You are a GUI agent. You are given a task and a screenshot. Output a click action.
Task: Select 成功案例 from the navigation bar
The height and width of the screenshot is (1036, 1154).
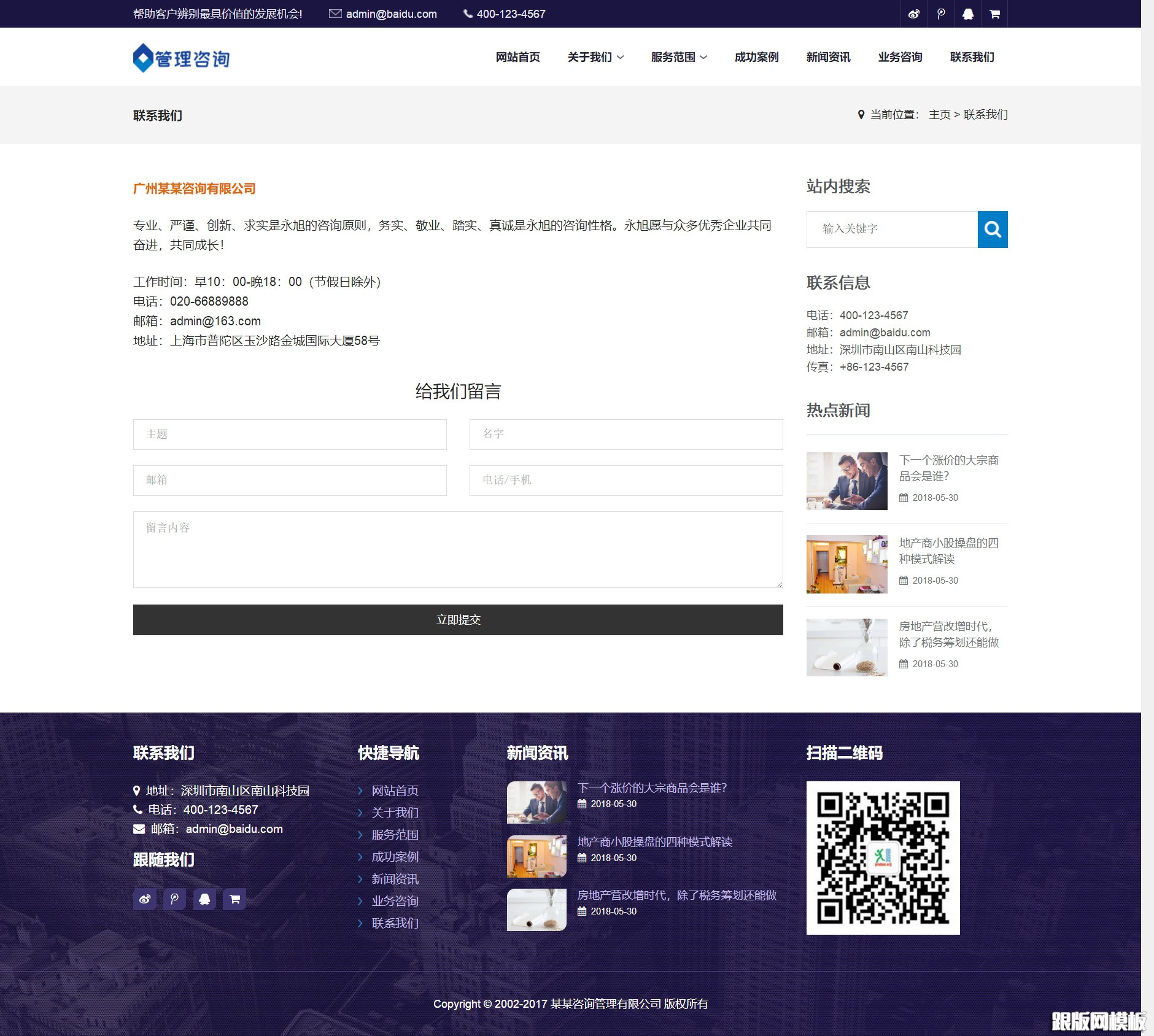tap(756, 57)
